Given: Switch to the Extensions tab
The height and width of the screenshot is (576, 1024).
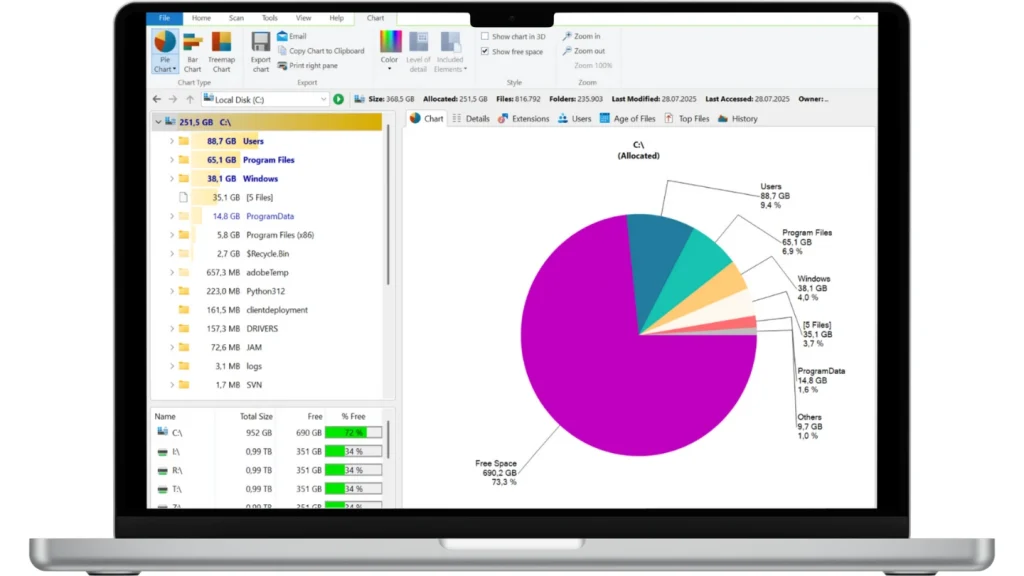Looking at the screenshot, I should point(523,118).
